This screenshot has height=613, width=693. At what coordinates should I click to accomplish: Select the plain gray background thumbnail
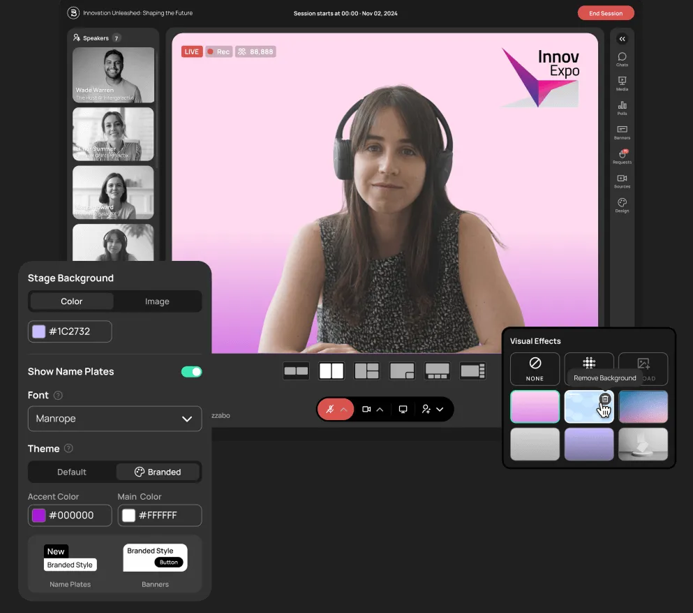535,444
